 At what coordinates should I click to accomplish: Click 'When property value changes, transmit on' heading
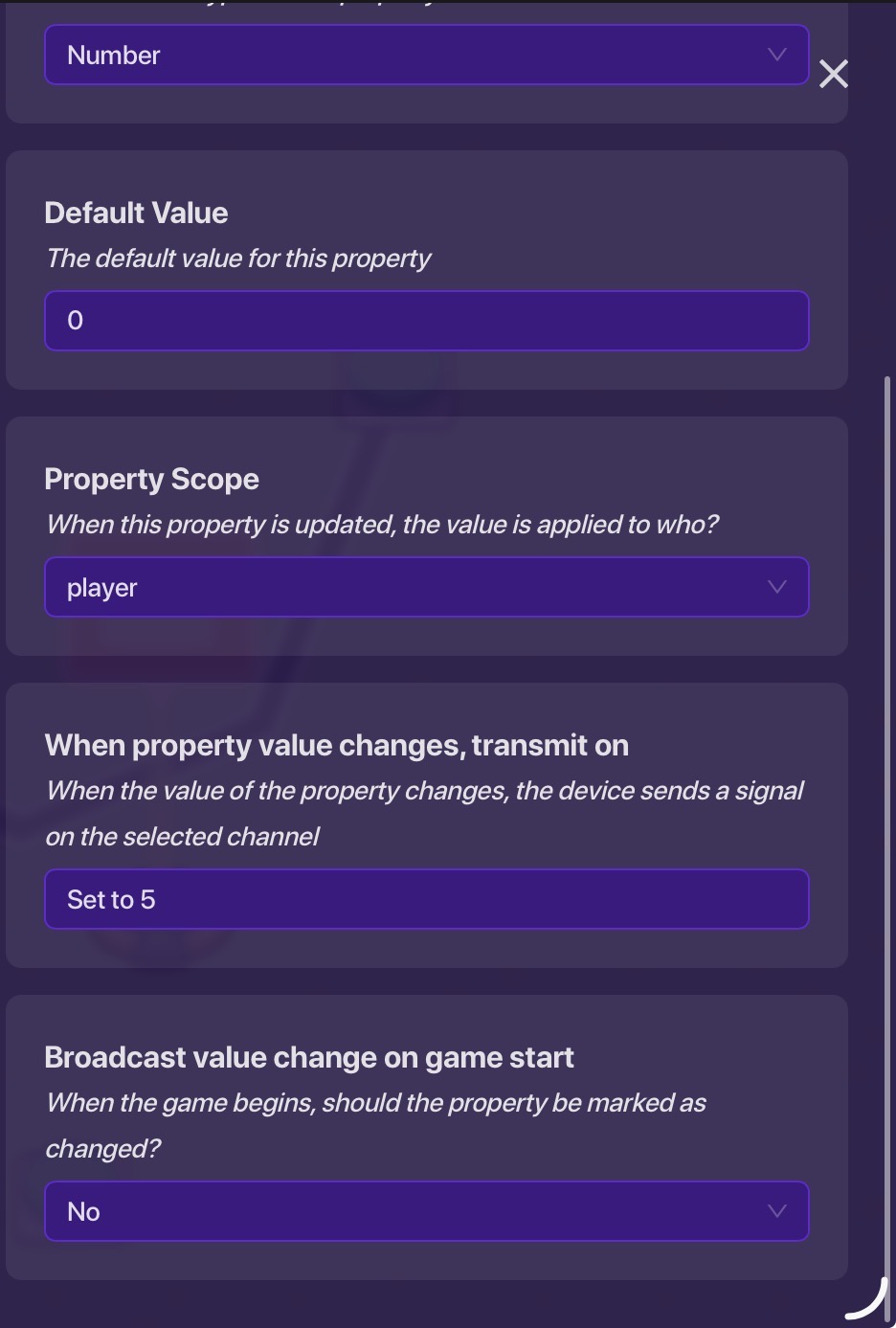coord(336,745)
